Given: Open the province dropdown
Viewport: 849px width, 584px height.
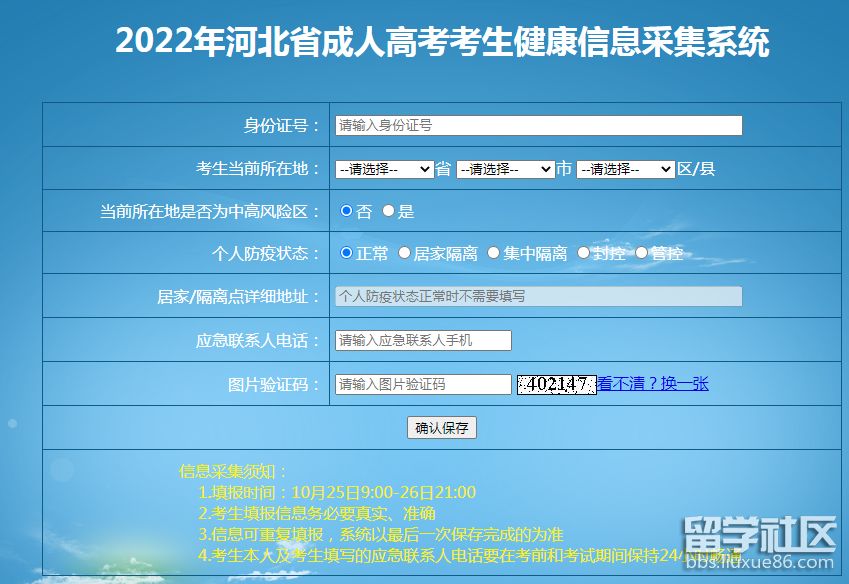Looking at the screenshot, I should click(x=384, y=169).
